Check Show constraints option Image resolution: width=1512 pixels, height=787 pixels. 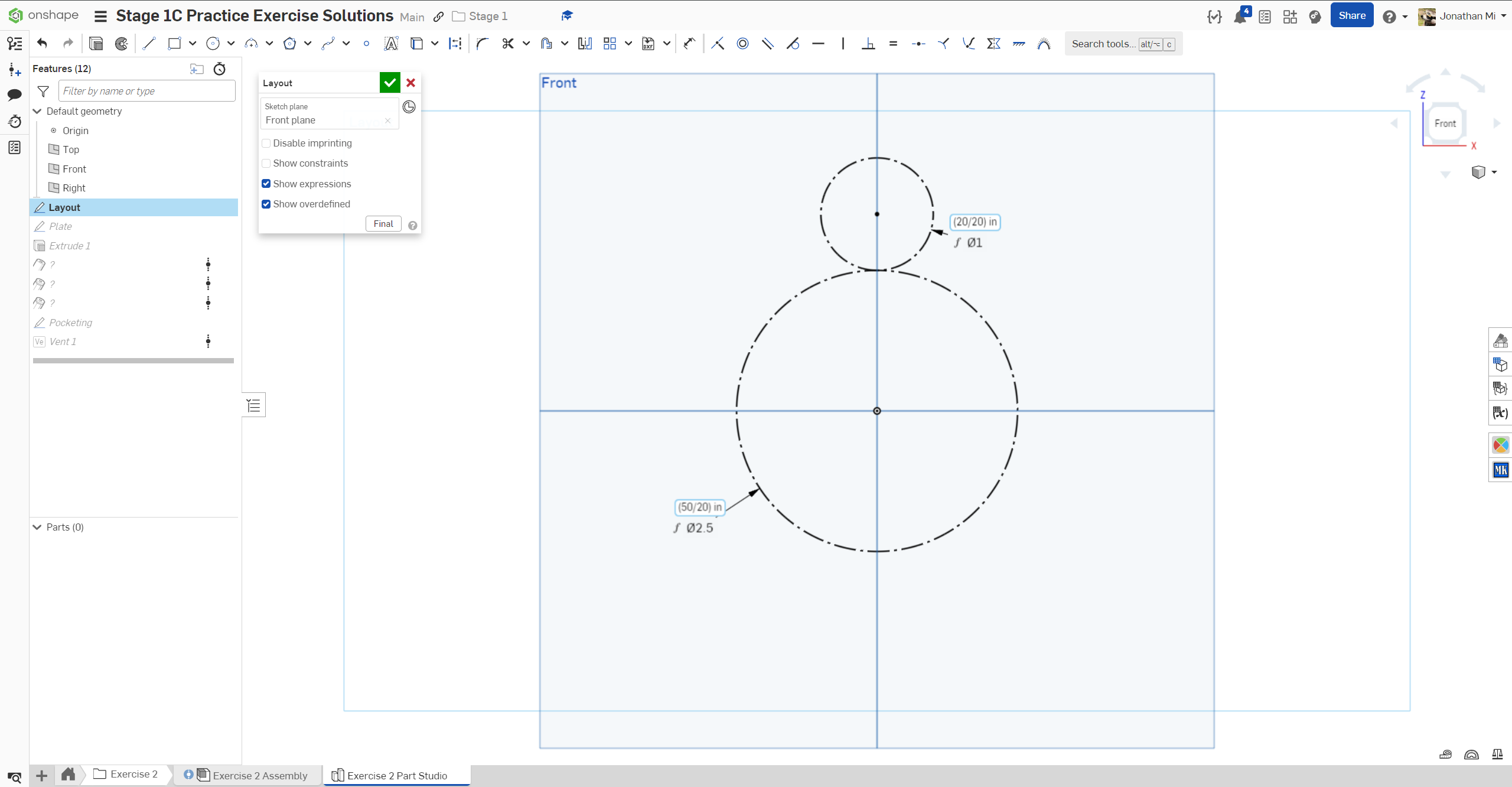pos(266,163)
